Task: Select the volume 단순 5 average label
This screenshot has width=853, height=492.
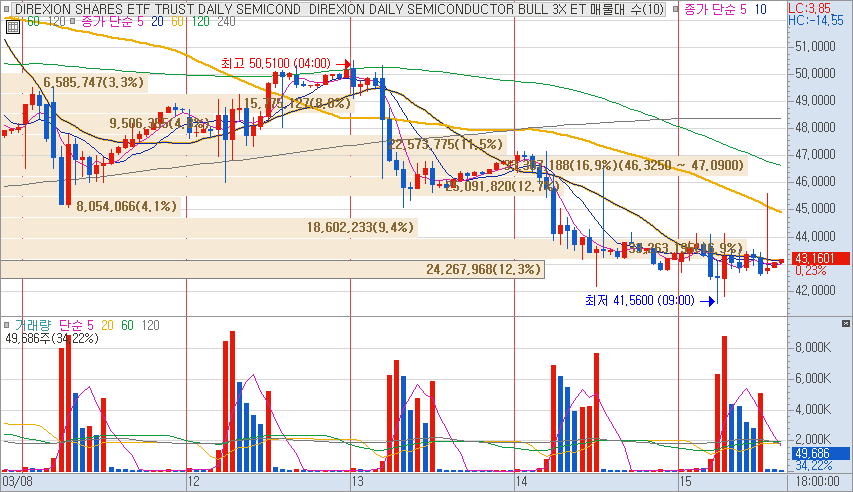Action: tap(76, 325)
